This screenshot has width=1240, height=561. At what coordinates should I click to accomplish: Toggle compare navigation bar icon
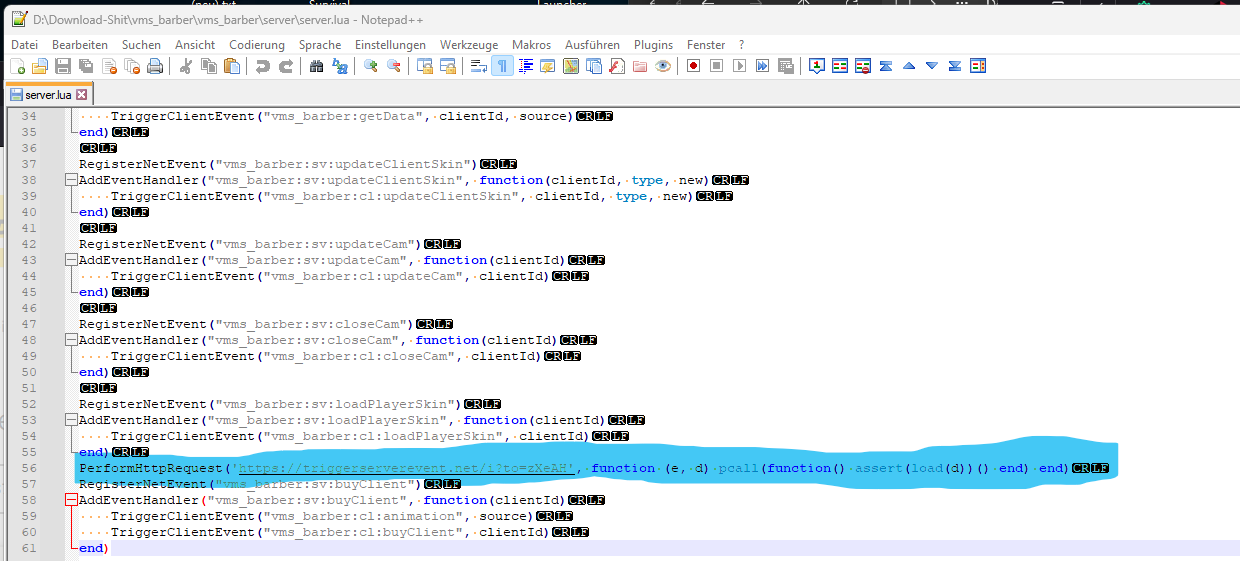click(x=978, y=66)
